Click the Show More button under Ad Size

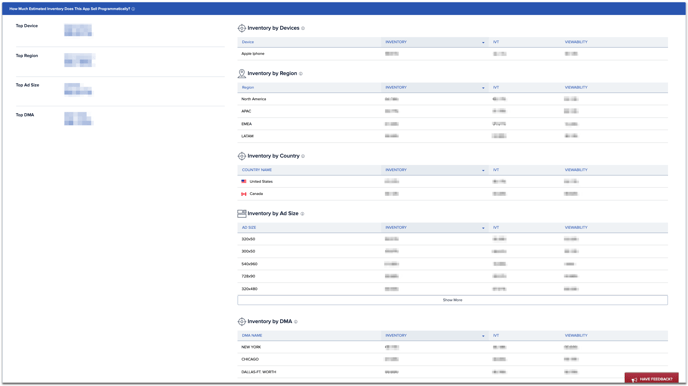point(452,300)
